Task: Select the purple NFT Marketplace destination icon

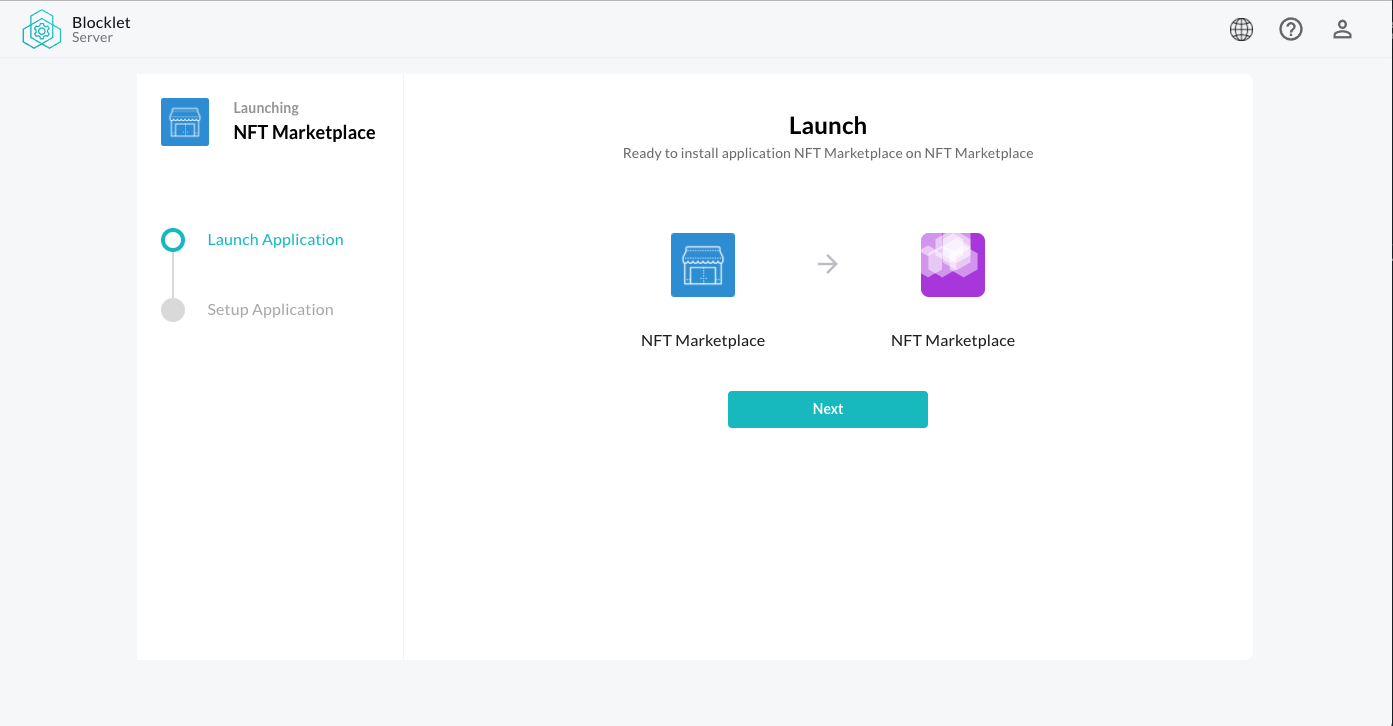Action: [952, 264]
